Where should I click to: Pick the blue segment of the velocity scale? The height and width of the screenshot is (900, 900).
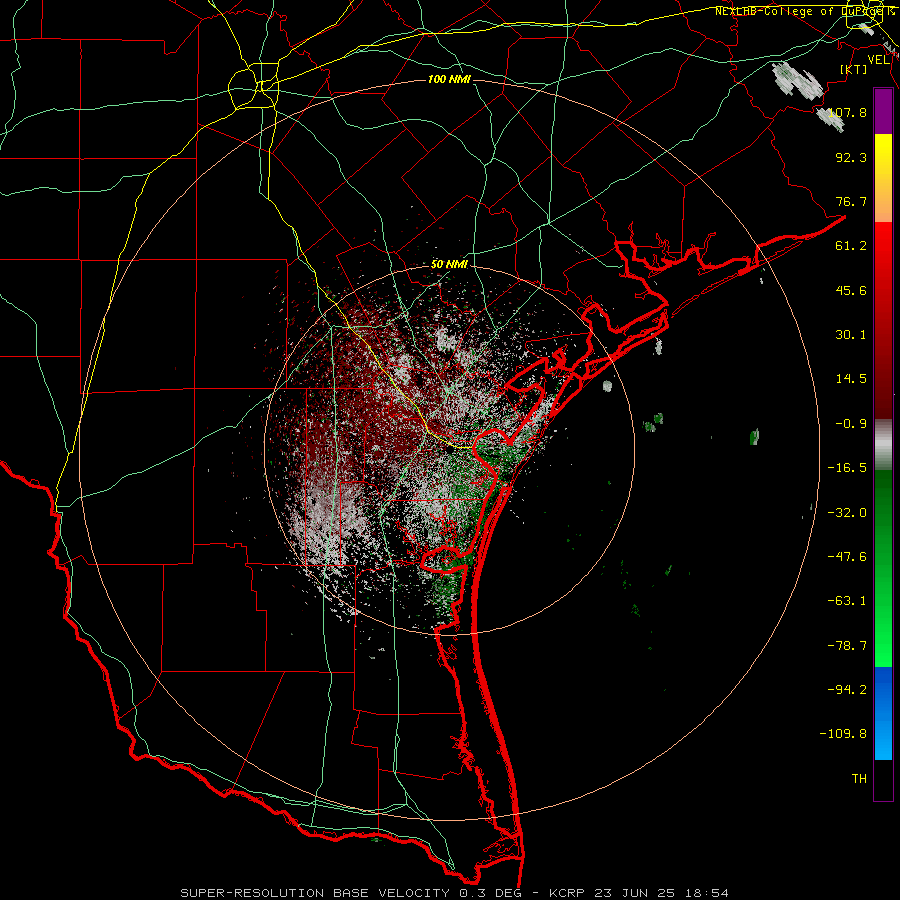883,713
